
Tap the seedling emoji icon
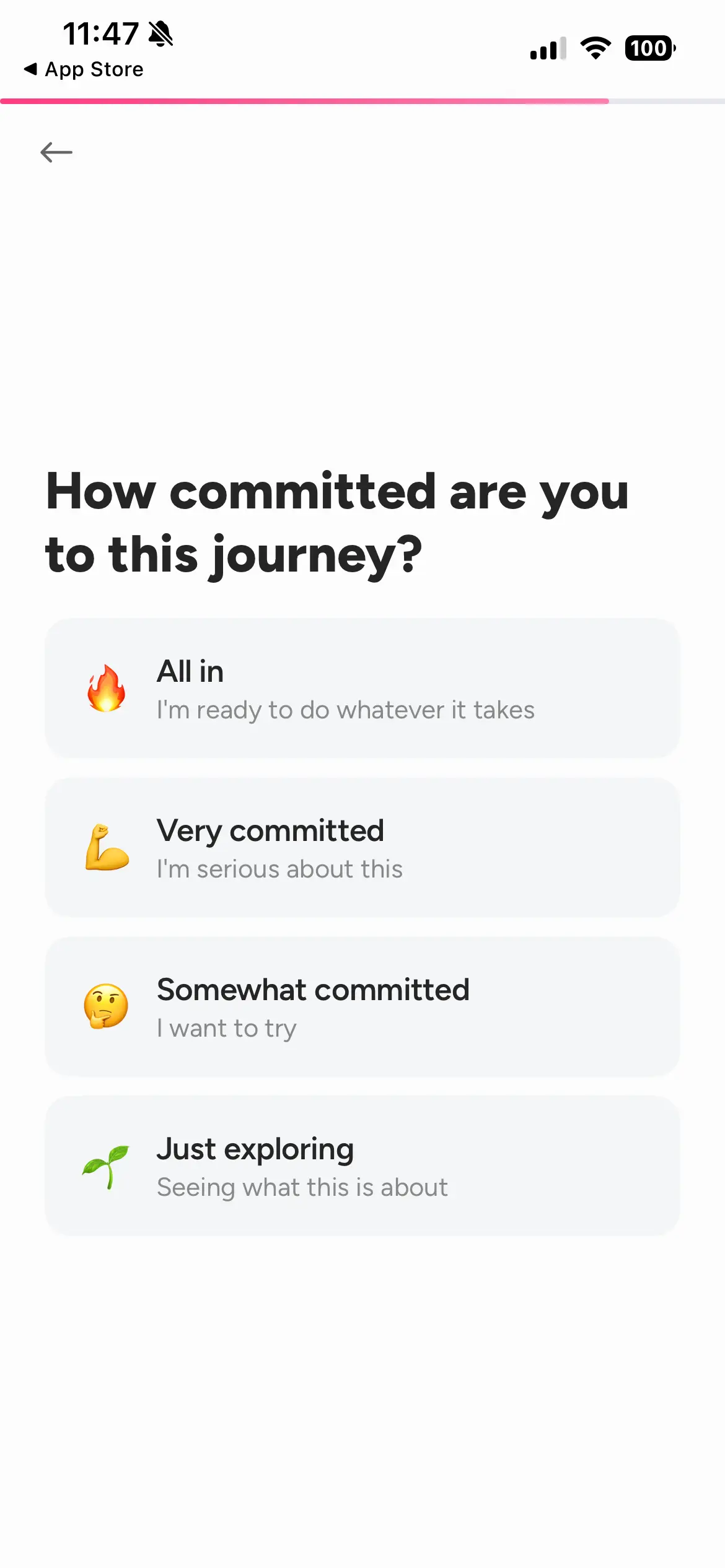coord(106,1167)
